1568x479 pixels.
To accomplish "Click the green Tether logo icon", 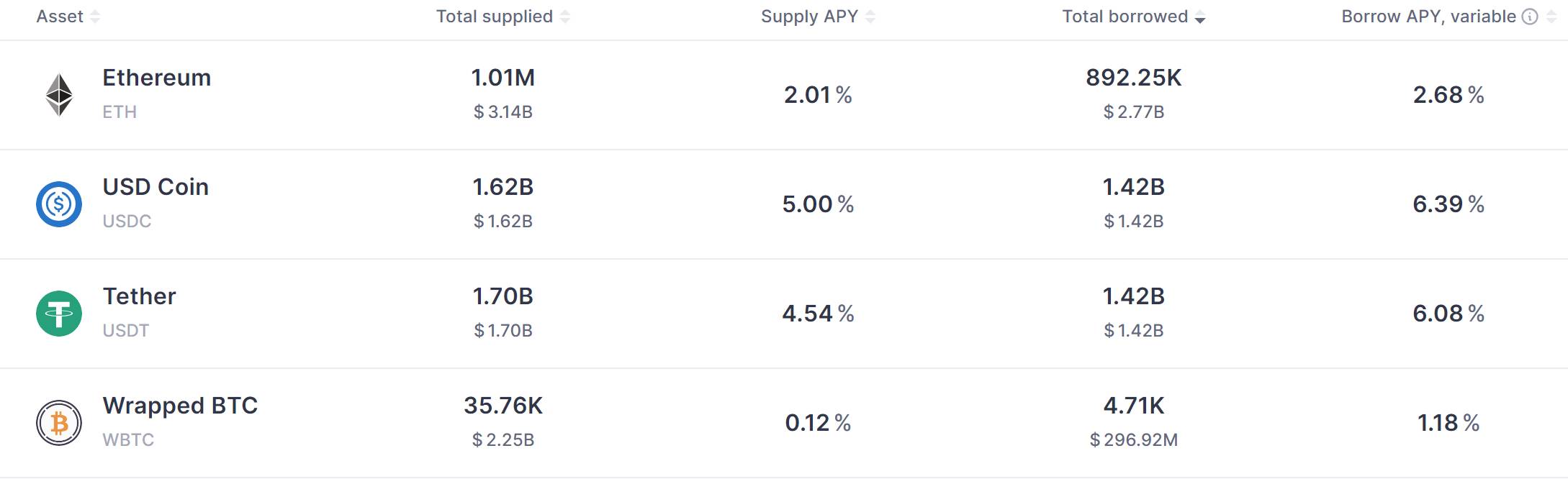I will click(59, 314).
